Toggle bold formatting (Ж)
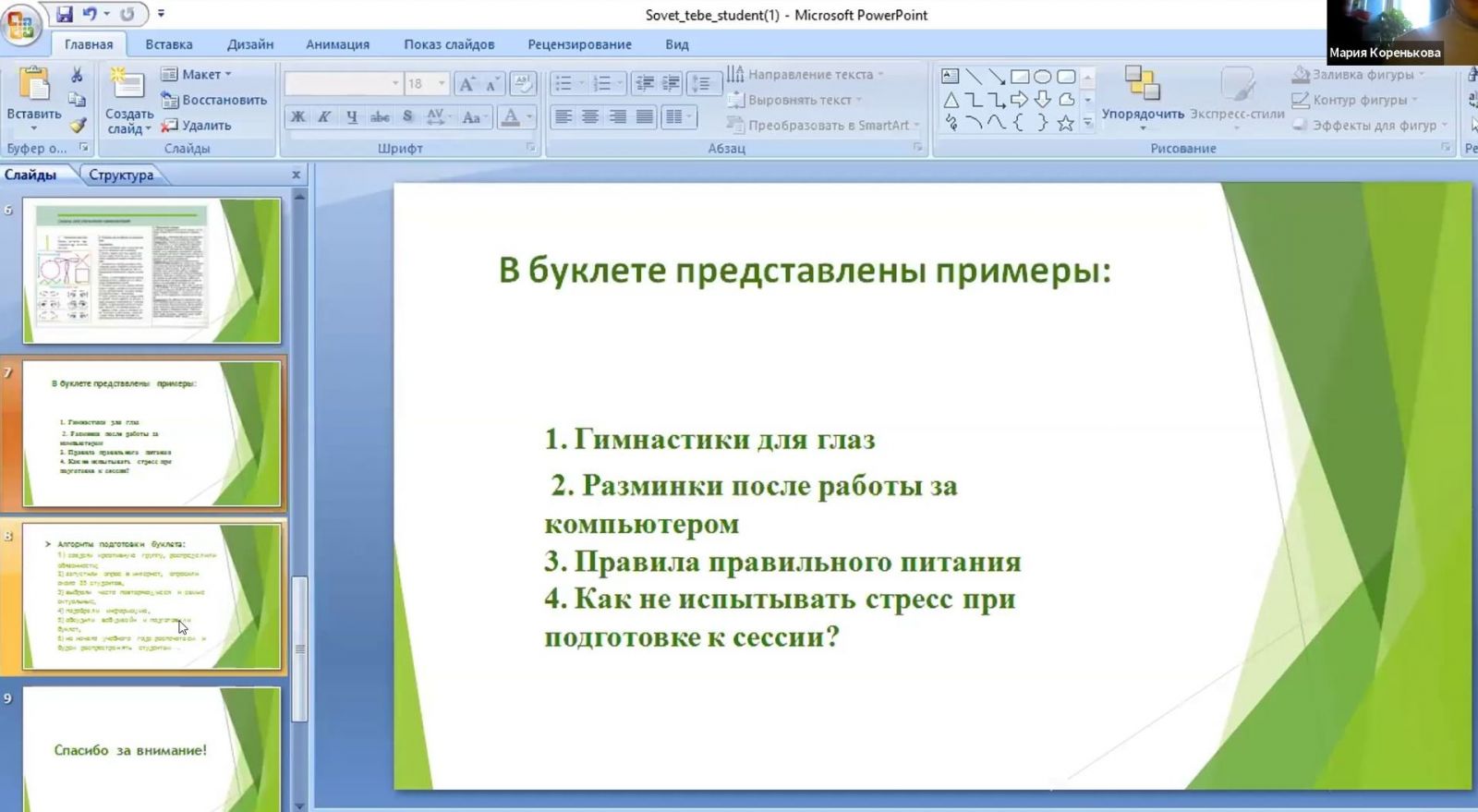The width and height of the screenshot is (1478, 812). pyautogui.click(x=297, y=116)
